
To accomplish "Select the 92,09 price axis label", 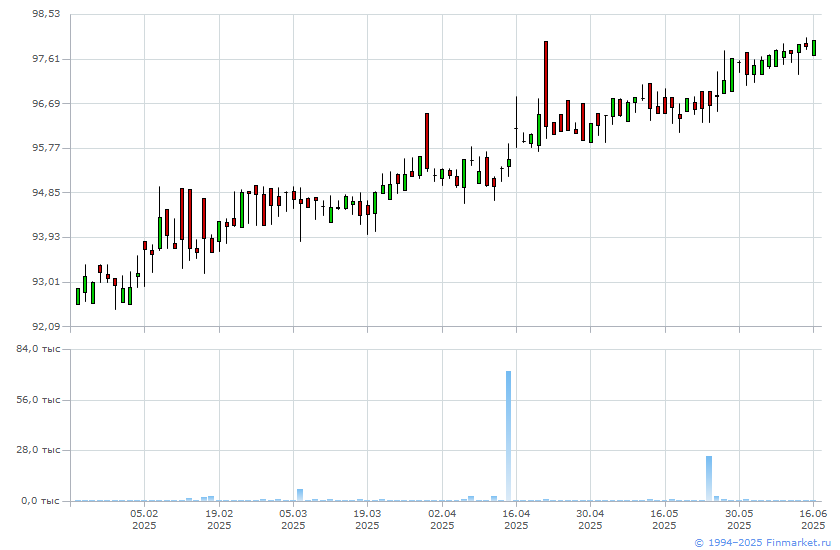I will point(47,326).
